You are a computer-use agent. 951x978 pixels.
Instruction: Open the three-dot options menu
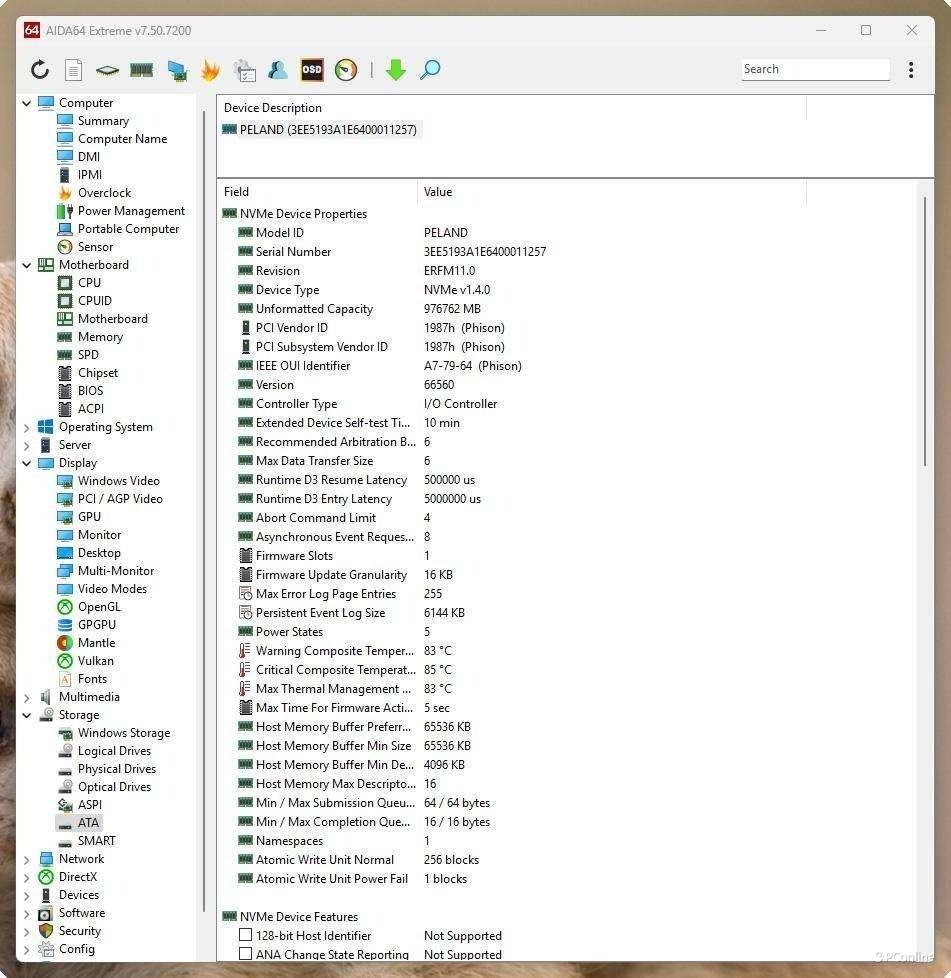(910, 70)
